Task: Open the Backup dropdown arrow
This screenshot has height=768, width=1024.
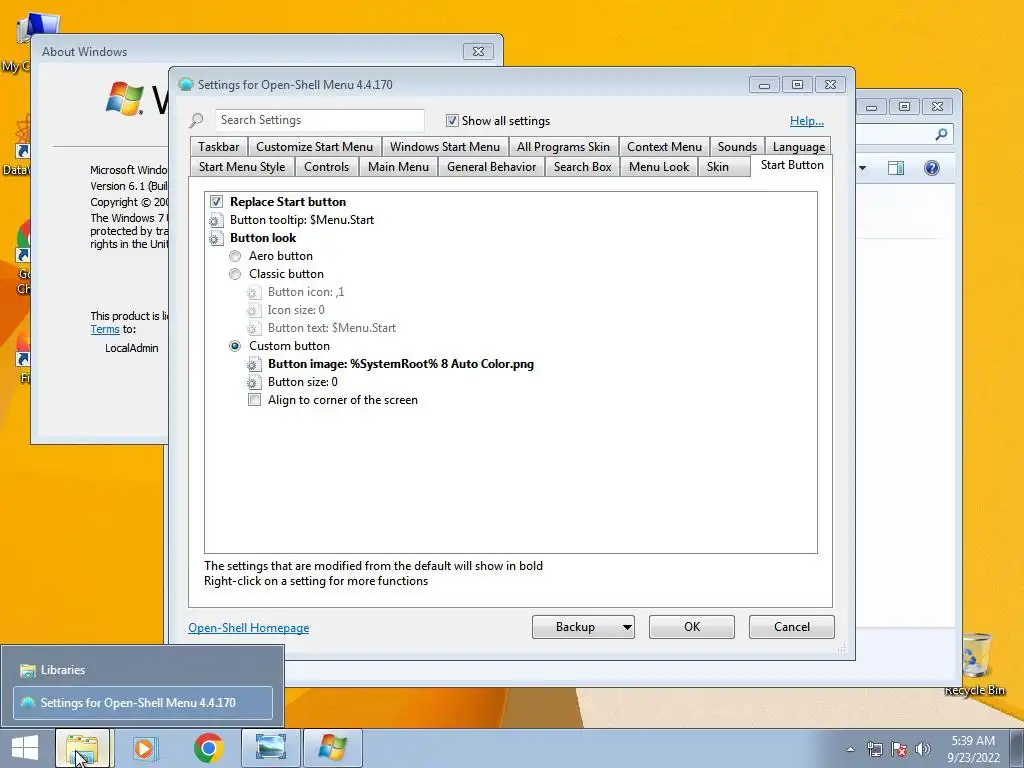Action: [x=627, y=627]
